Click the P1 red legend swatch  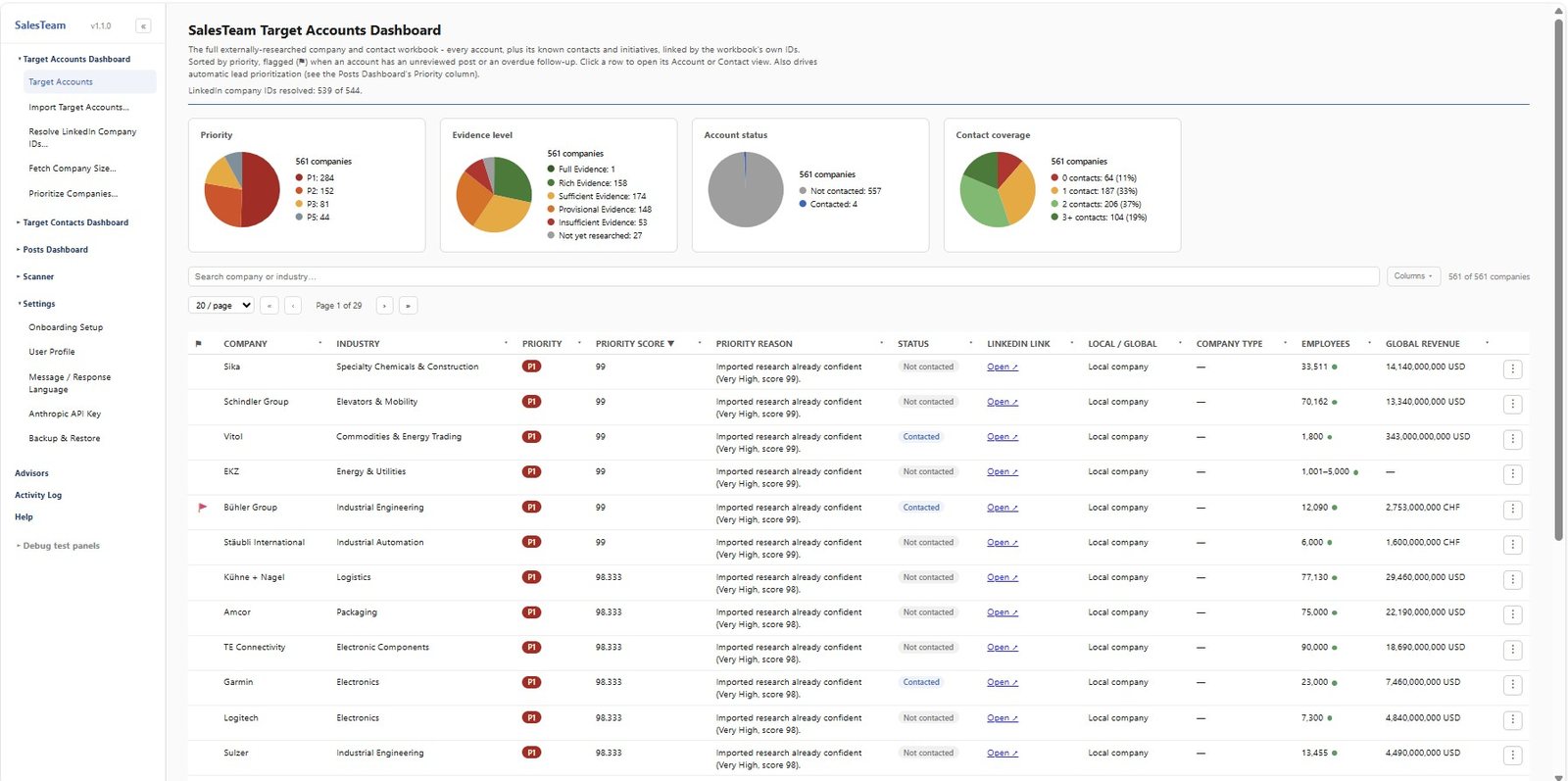(299, 178)
